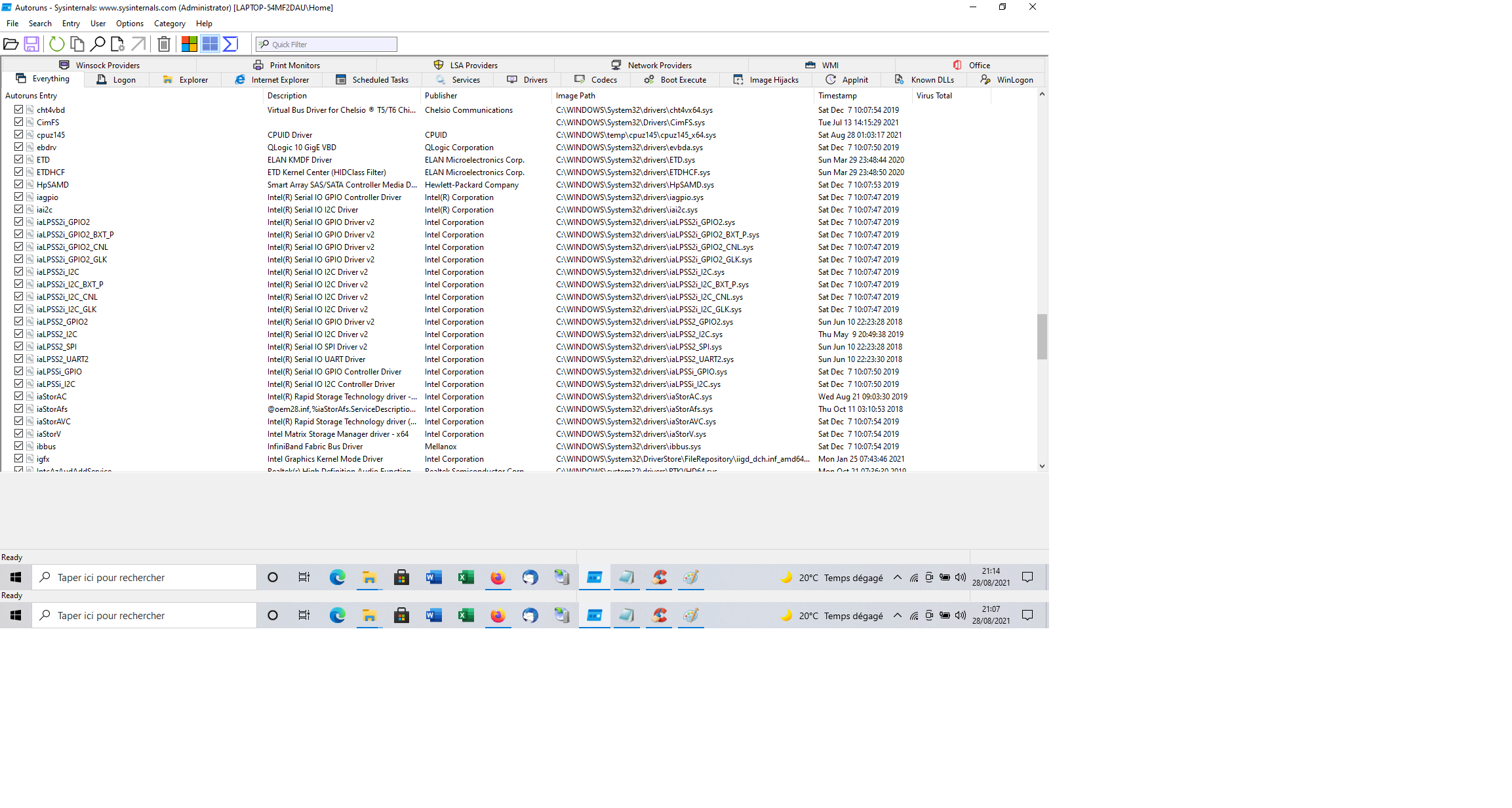Sort by the Autoruns Entry column header
The image size is (1512, 808).
click(132, 96)
